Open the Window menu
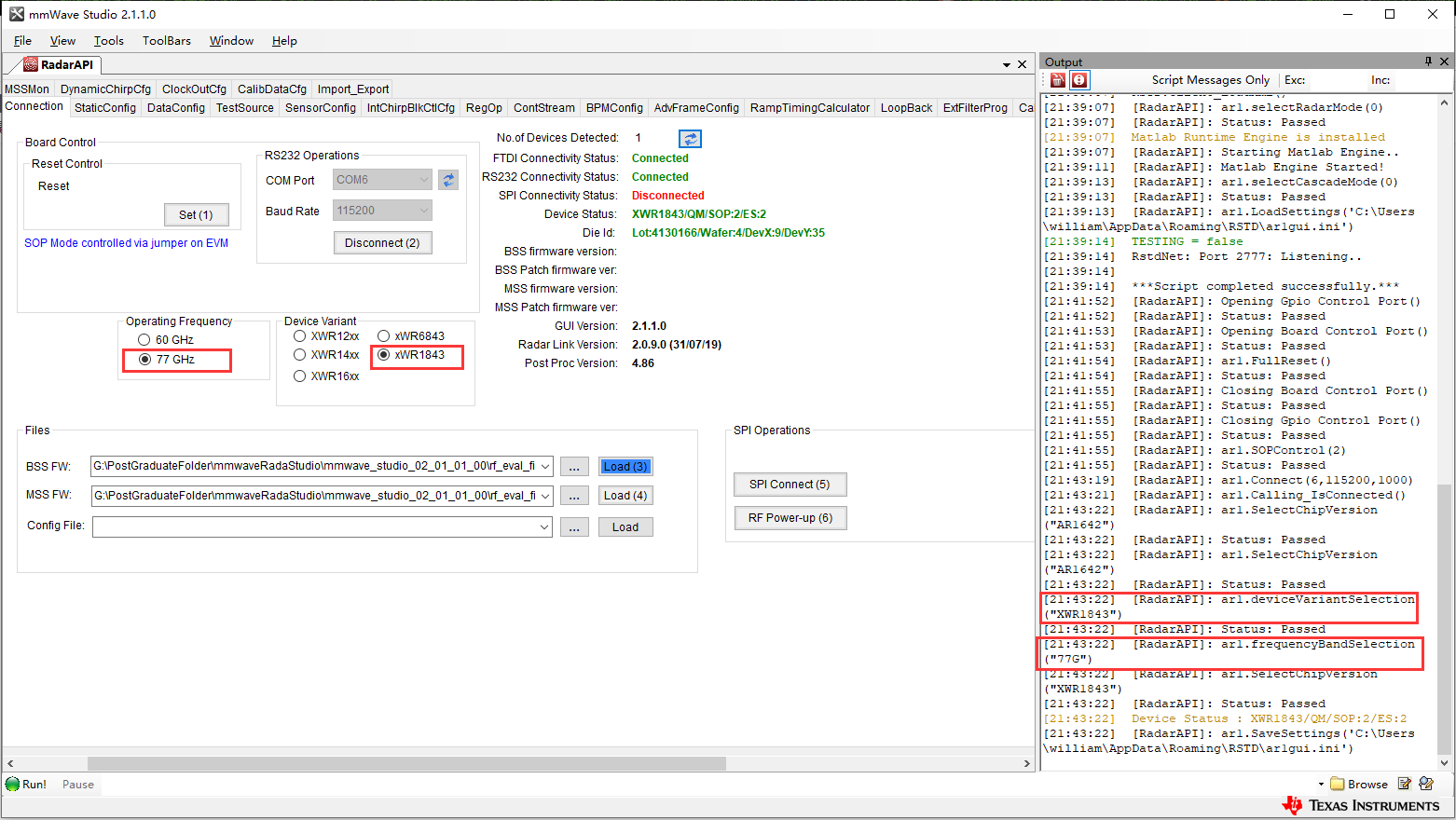The width and height of the screenshot is (1456, 820). (x=231, y=41)
